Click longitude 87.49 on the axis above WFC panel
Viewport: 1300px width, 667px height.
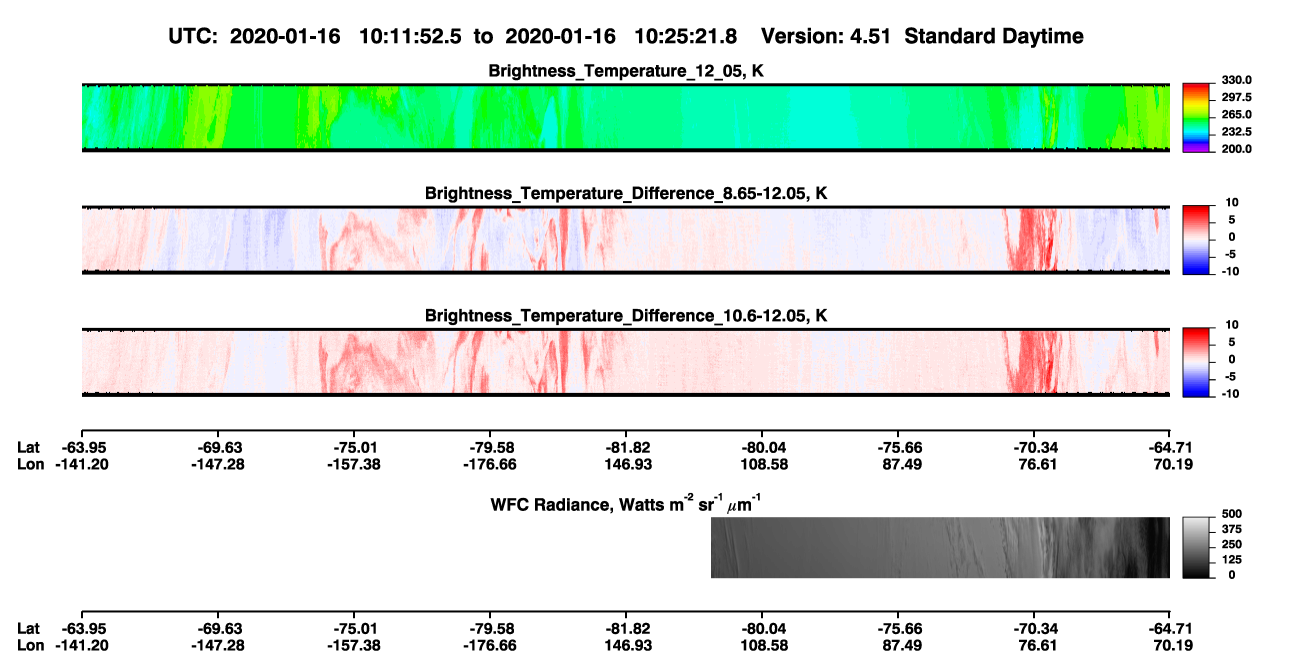coord(898,464)
